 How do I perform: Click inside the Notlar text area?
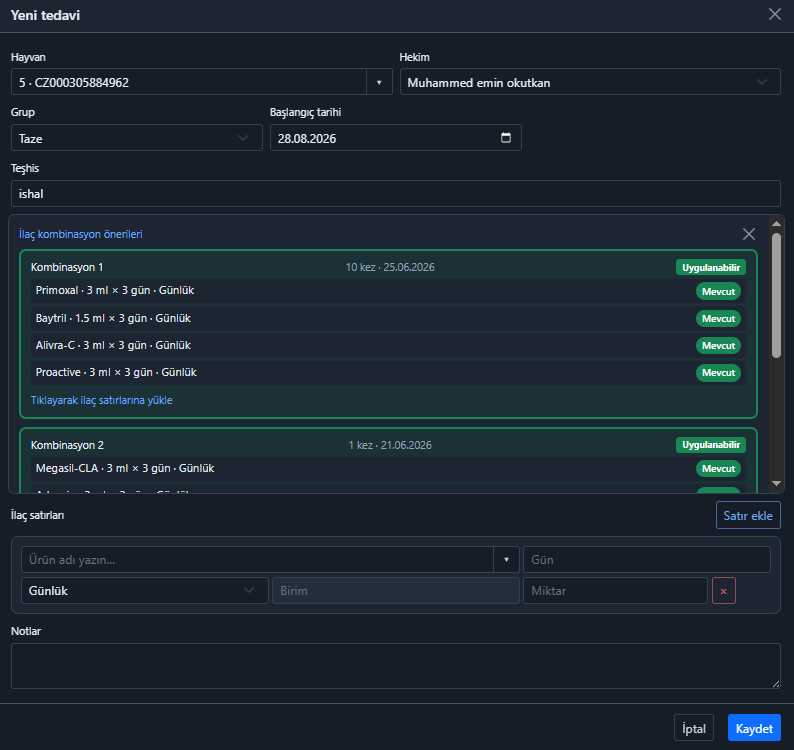point(395,665)
